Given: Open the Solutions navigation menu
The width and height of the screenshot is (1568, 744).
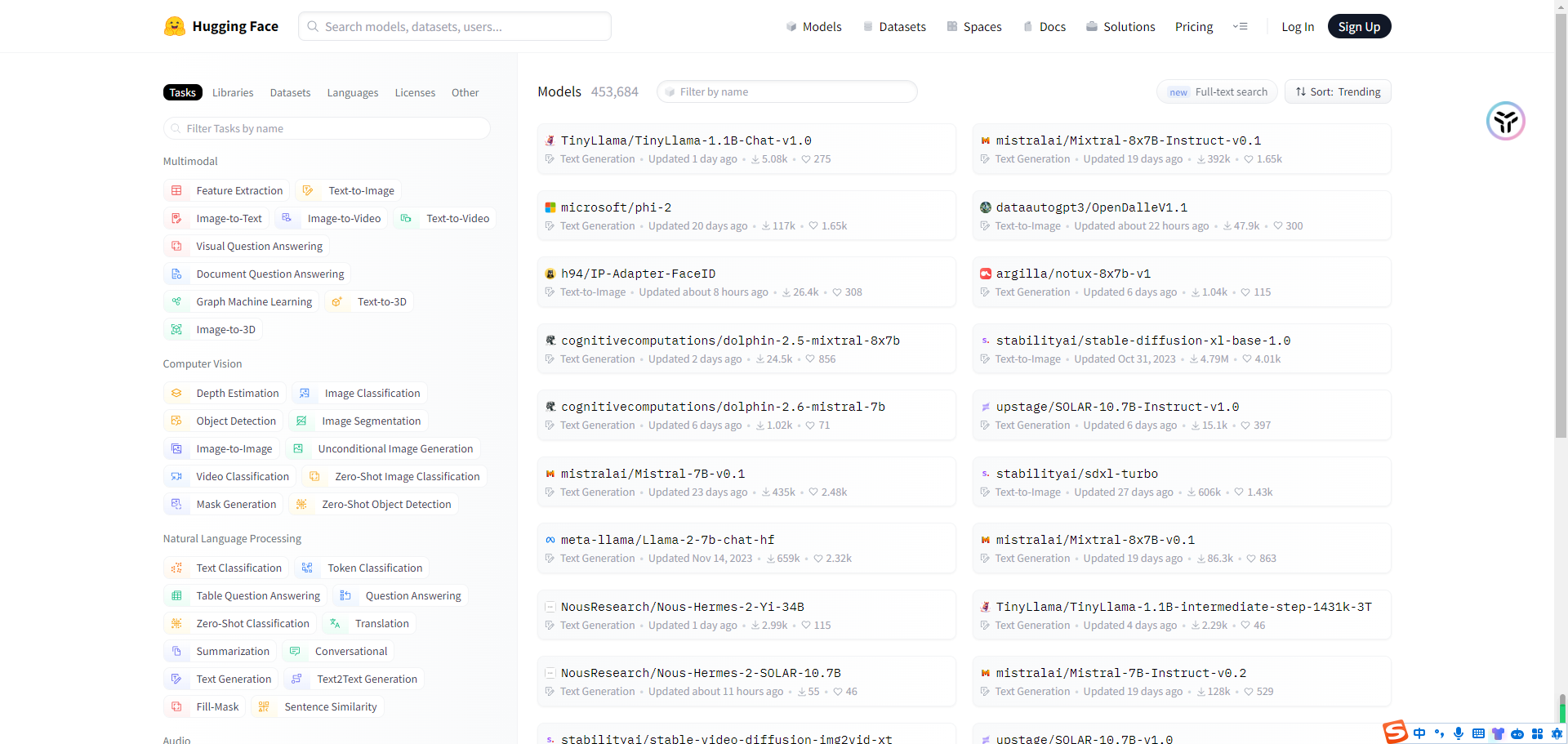Looking at the screenshot, I should [x=1120, y=26].
